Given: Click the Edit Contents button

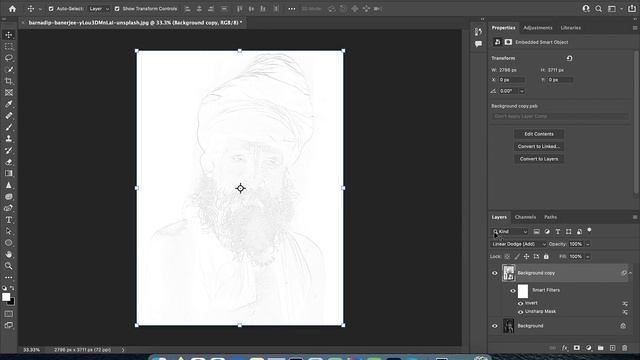Looking at the screenshot, I should click(539, 134).
